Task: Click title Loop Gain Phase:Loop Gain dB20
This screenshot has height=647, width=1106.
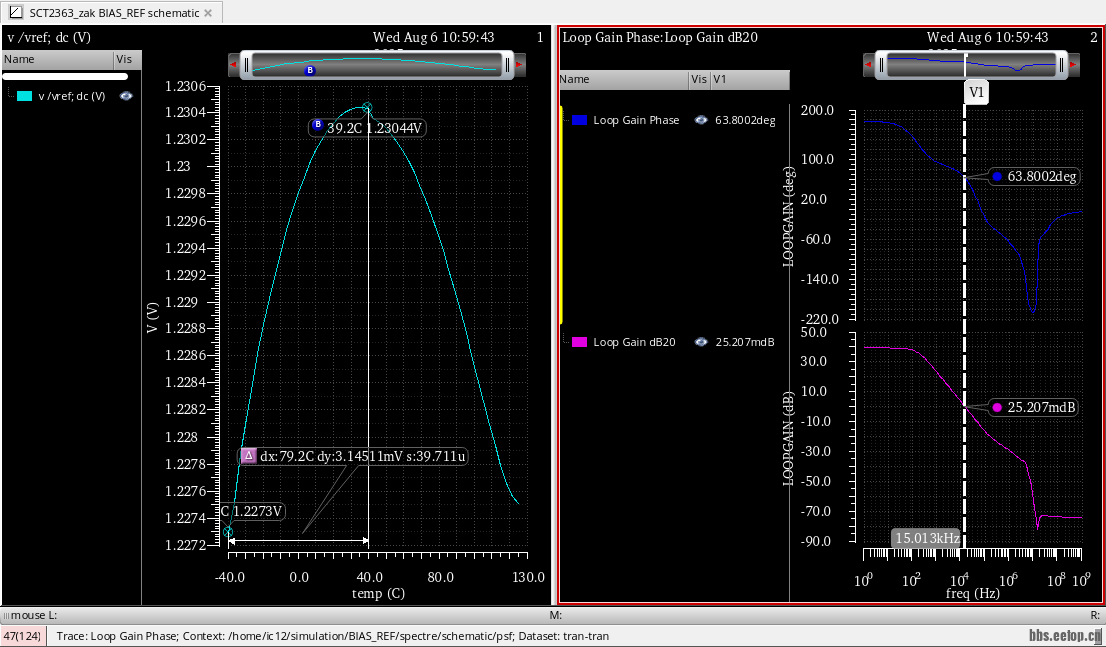Action: pos(660,37)
